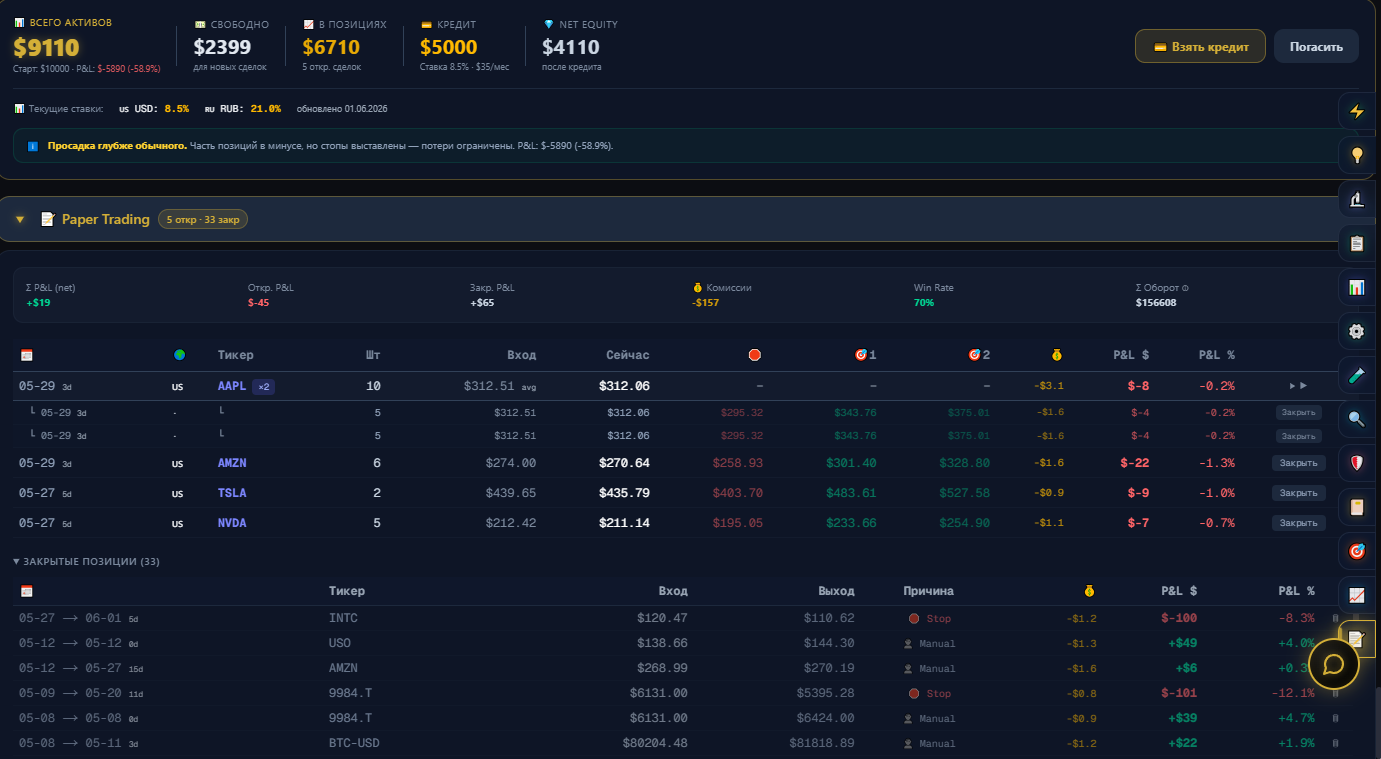The image size is (1381, 759).
Task: Toggle the AAPL ×2 grouped position arrows
Action: (x=1298, y=386)
